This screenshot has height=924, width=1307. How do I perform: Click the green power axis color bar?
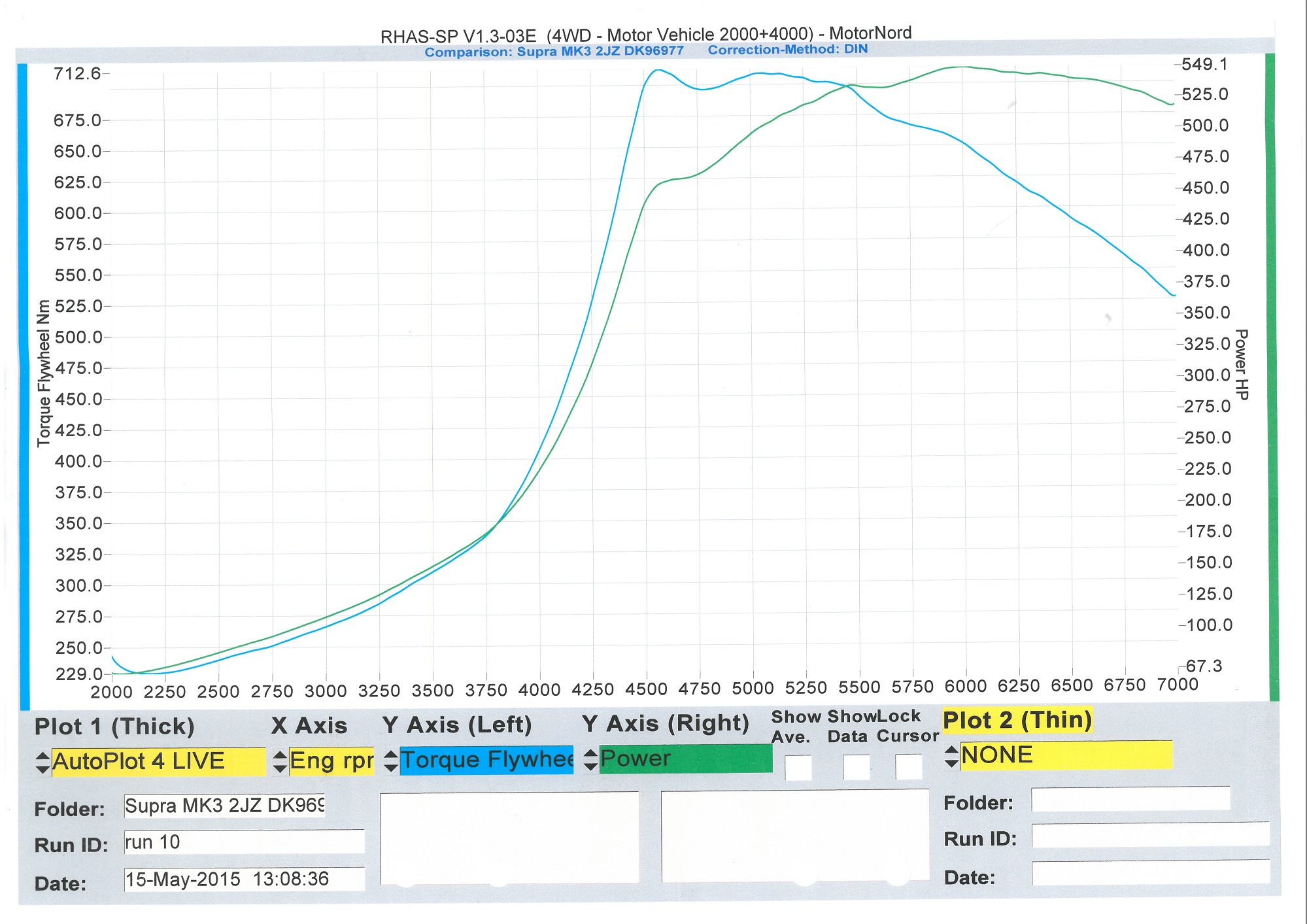click(x=1272, y=376)
